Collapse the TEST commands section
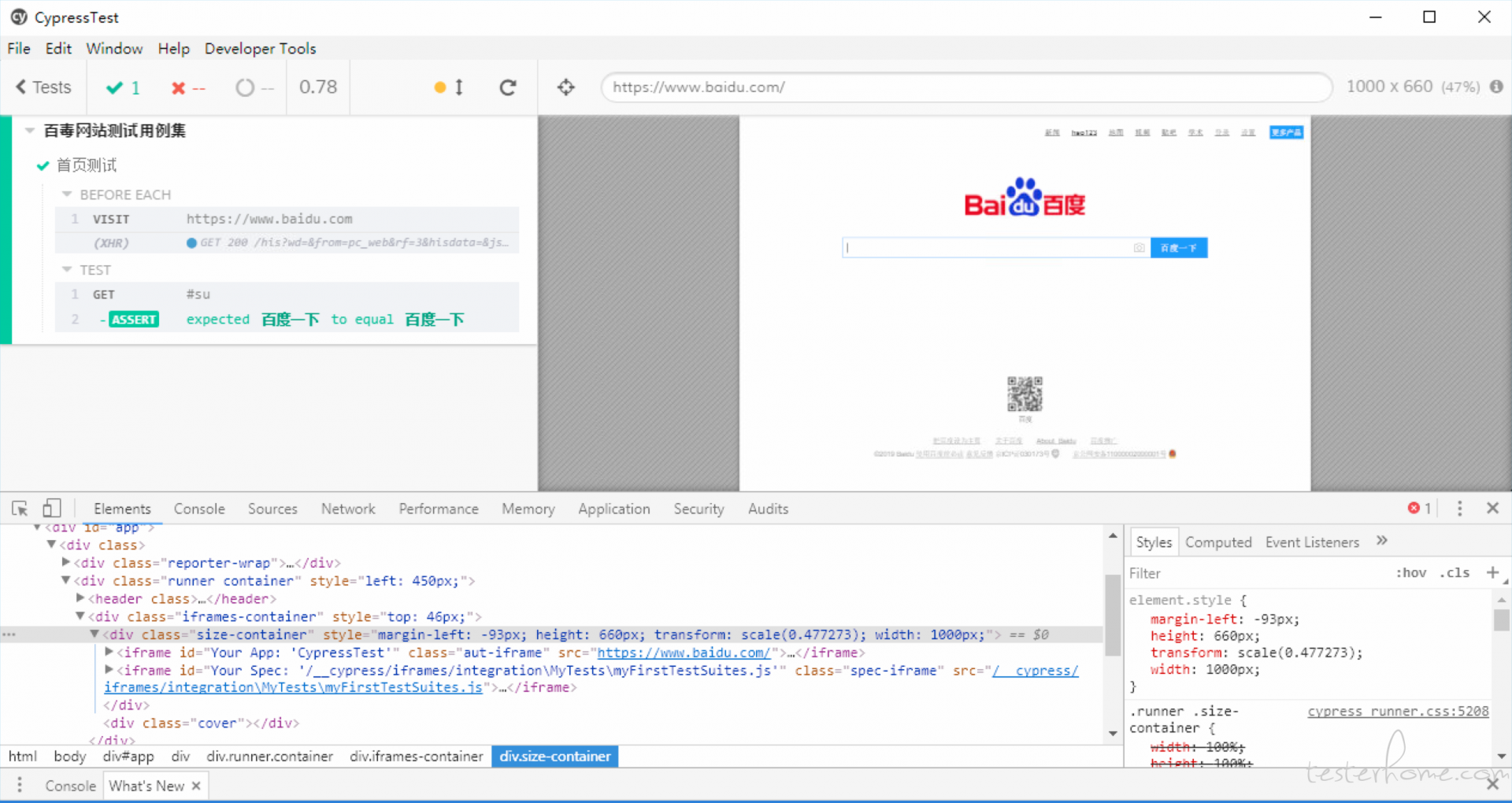 tap(67, 270)
